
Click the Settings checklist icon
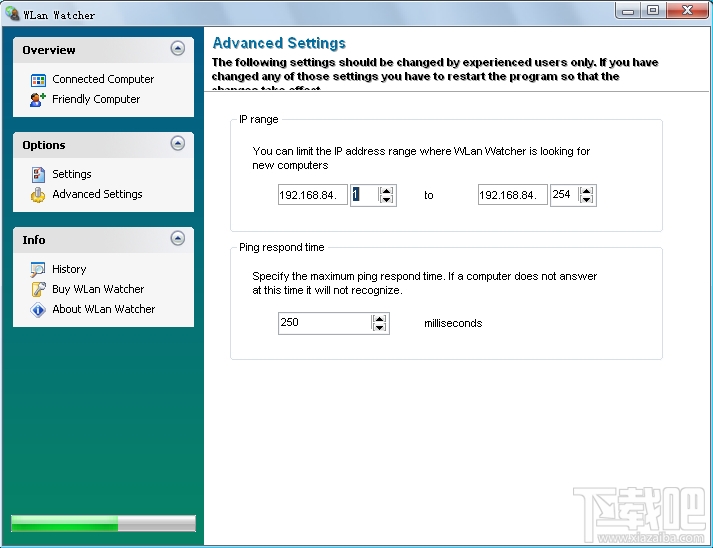click(x=38, y=174)
